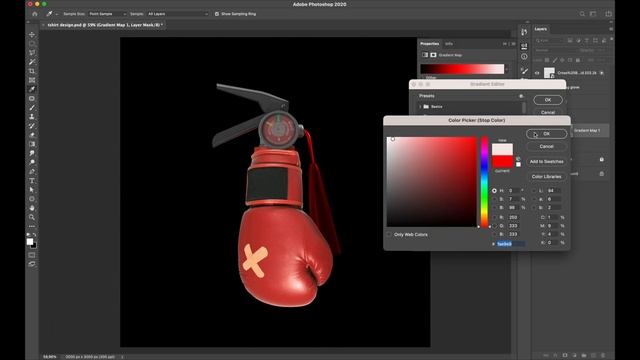The image size is (640, 360).
Task: Click the Home icon in options bar
Action: [x=35, y=14]
